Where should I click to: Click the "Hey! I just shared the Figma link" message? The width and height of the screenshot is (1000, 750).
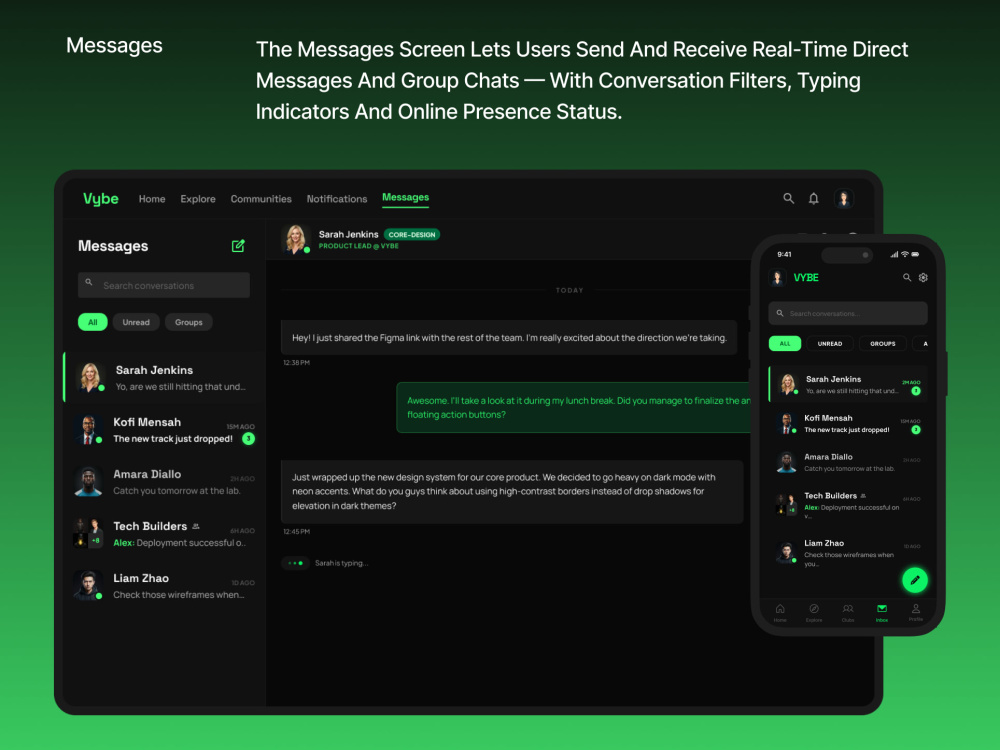pos(509,337)
